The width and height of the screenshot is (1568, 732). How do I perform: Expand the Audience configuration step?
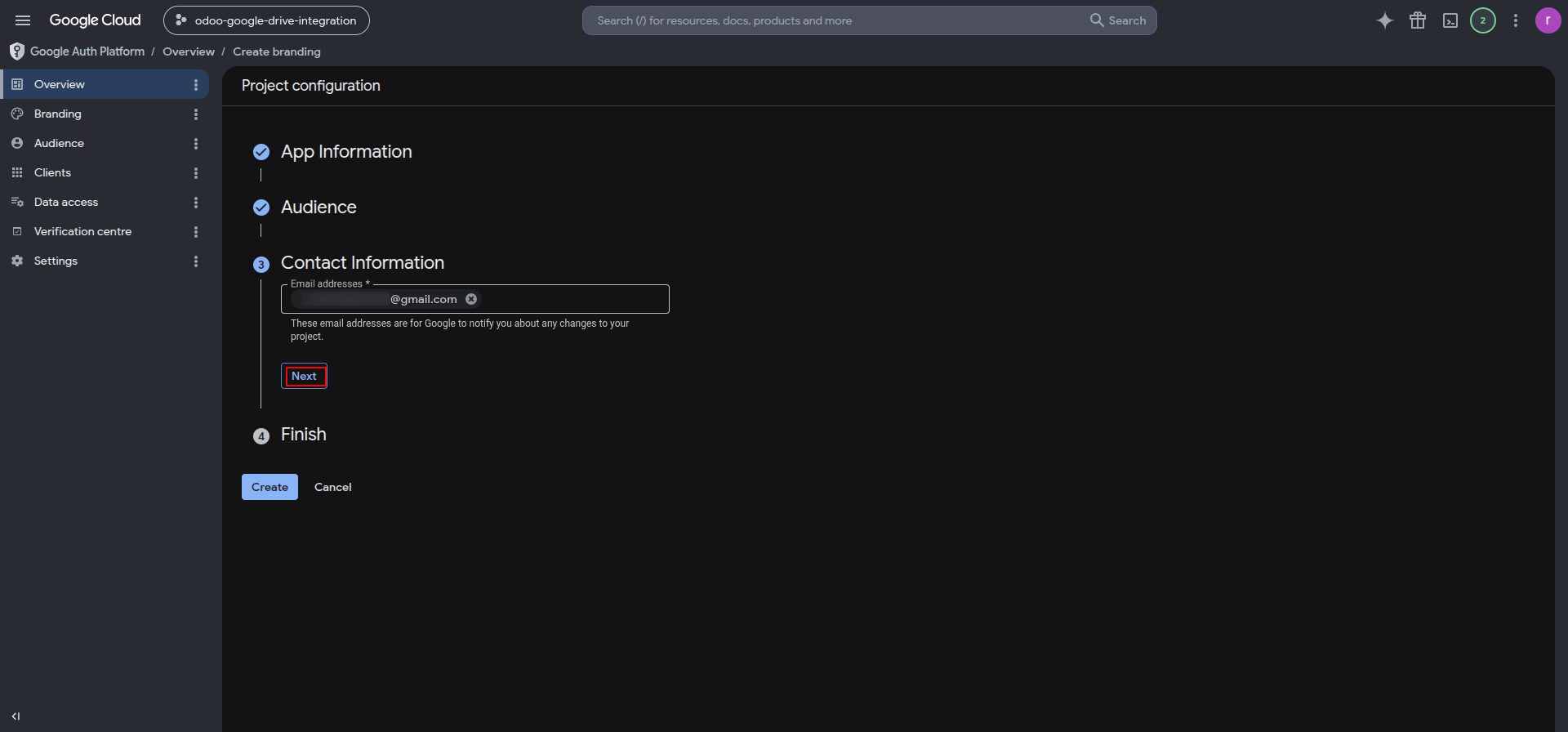318,208
